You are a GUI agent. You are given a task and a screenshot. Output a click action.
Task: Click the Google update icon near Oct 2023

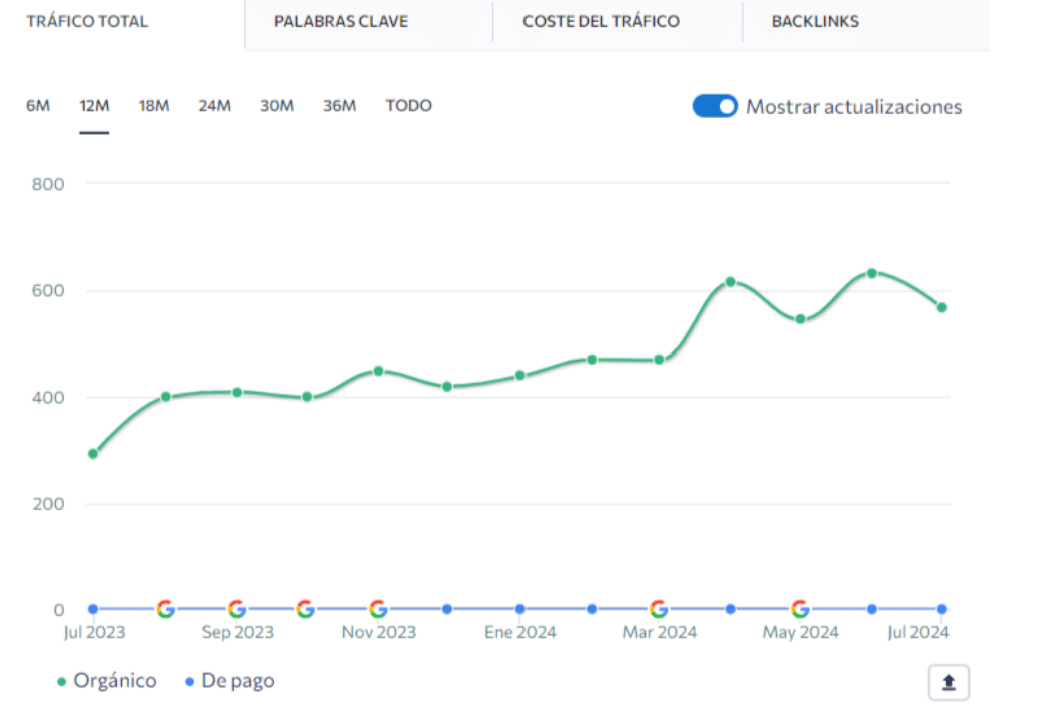click(x=306, y=609)
